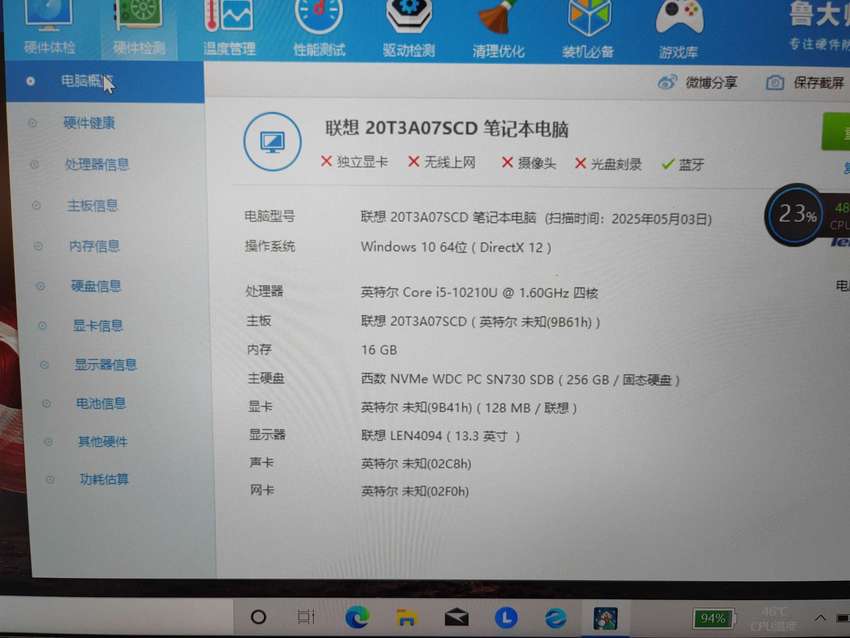The width and height of the screenshot is (850, 638).
Task: Click the 电脑型号 value with scan date
Action: click(536, 218)
